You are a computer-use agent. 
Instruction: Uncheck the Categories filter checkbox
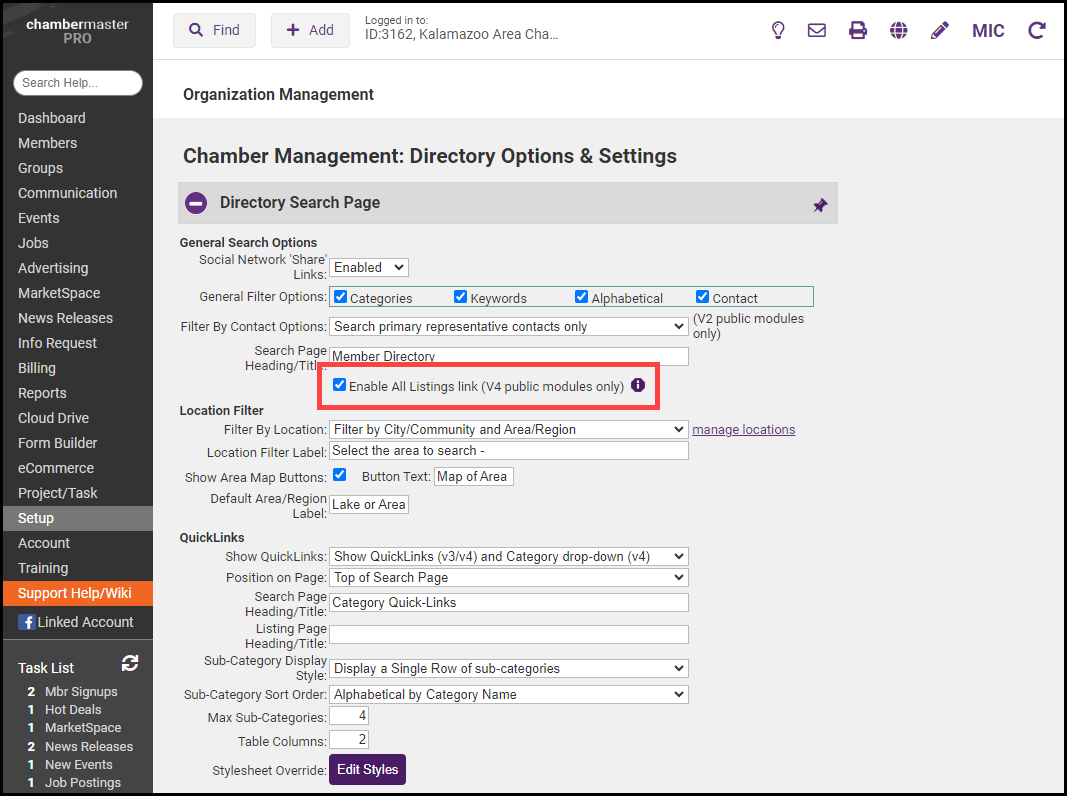340,297
